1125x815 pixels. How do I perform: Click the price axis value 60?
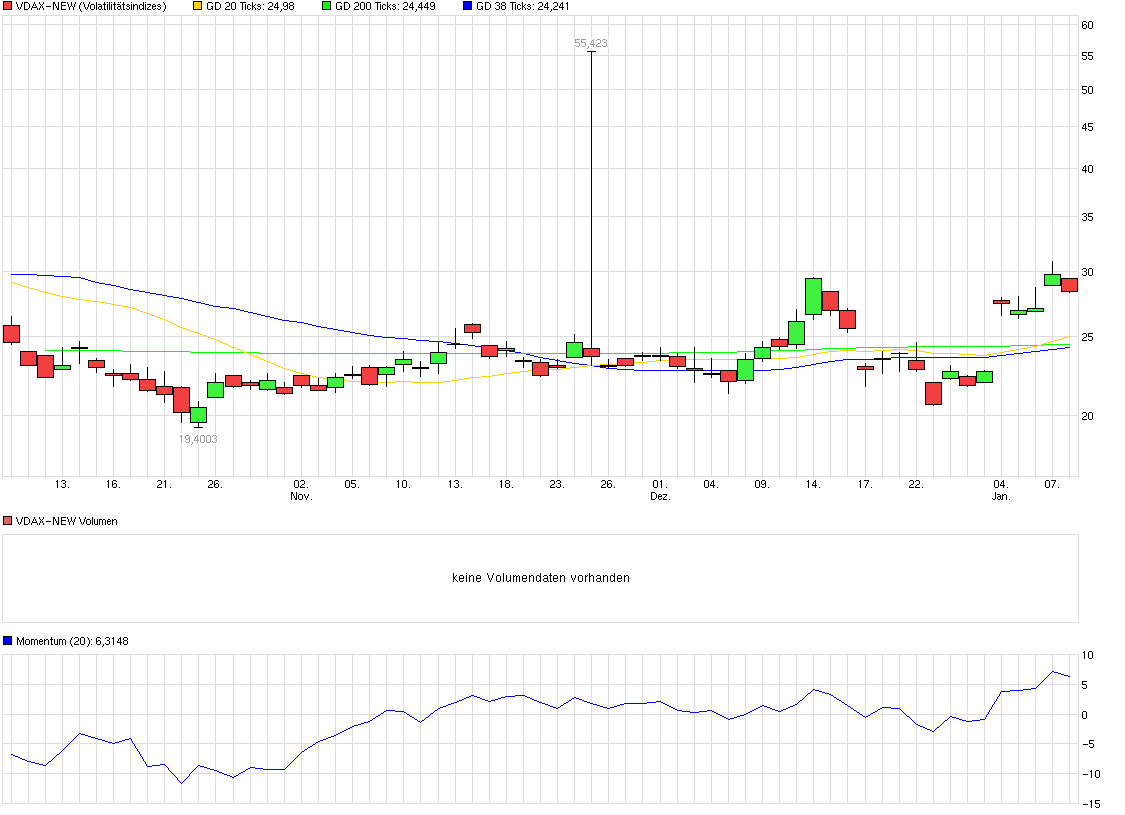pos(1088,25)
